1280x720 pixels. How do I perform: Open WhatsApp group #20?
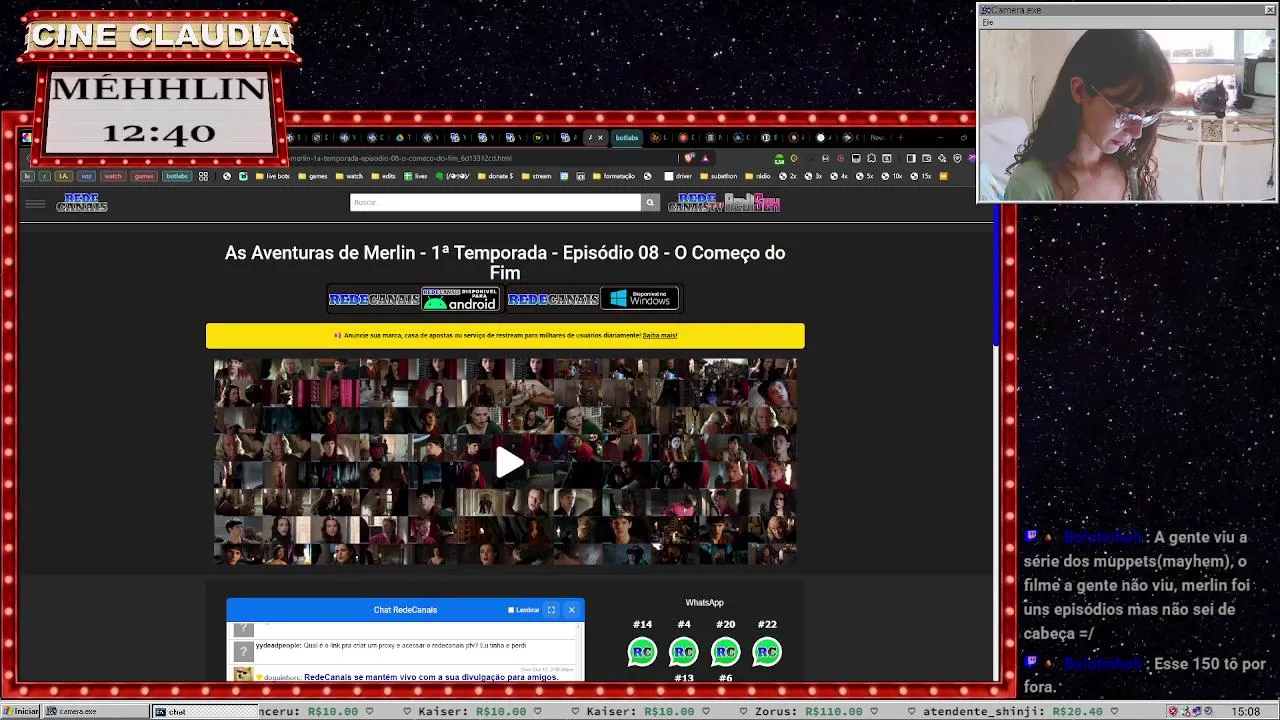tap(725, 651)
